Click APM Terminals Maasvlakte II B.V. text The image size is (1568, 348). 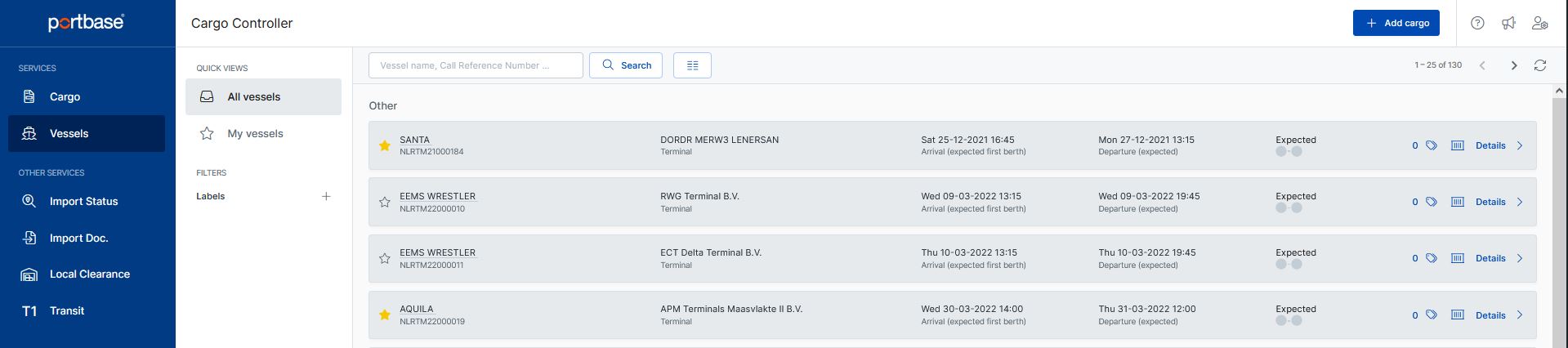(x=731, y=309)
